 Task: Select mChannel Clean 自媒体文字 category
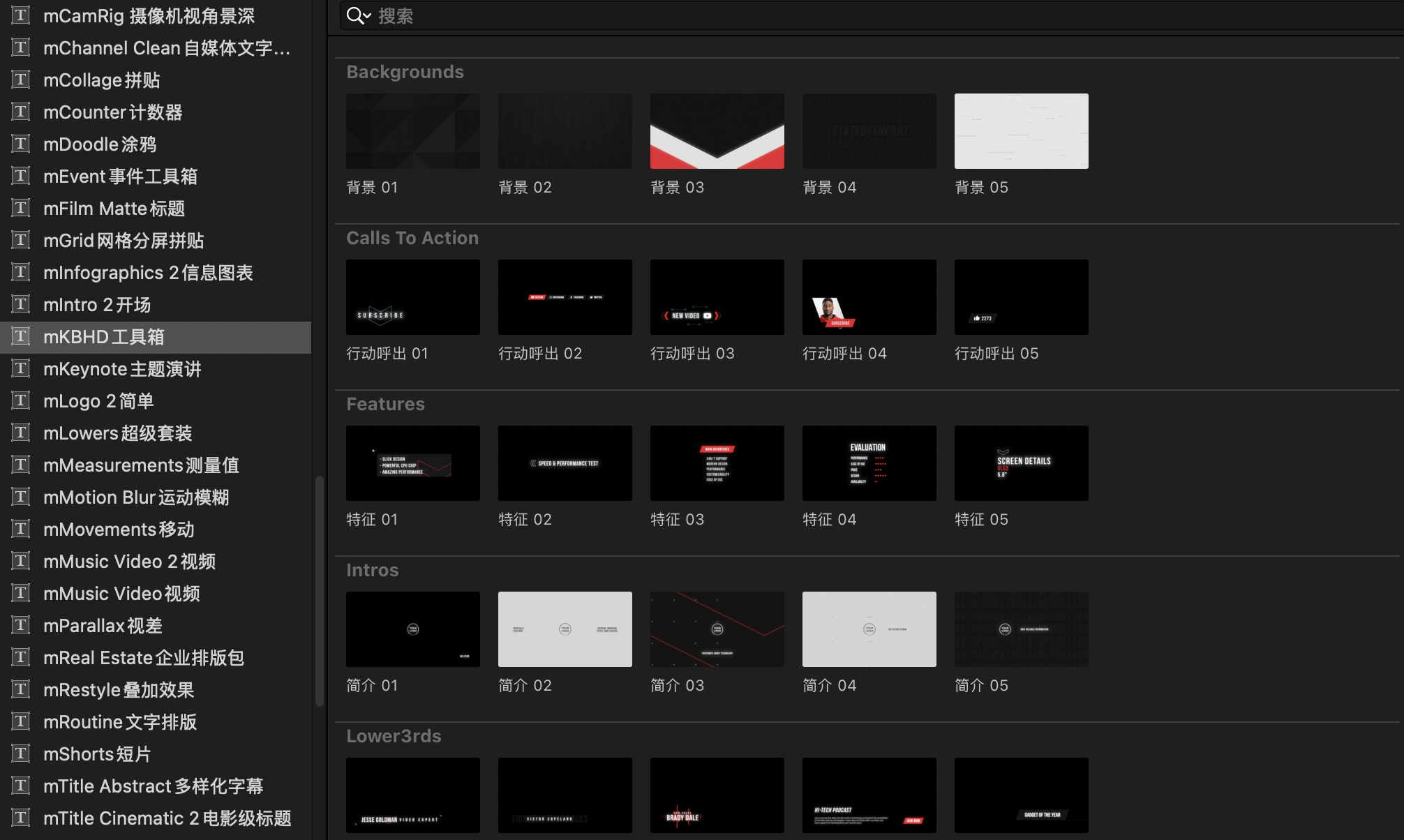pos(156,47)
